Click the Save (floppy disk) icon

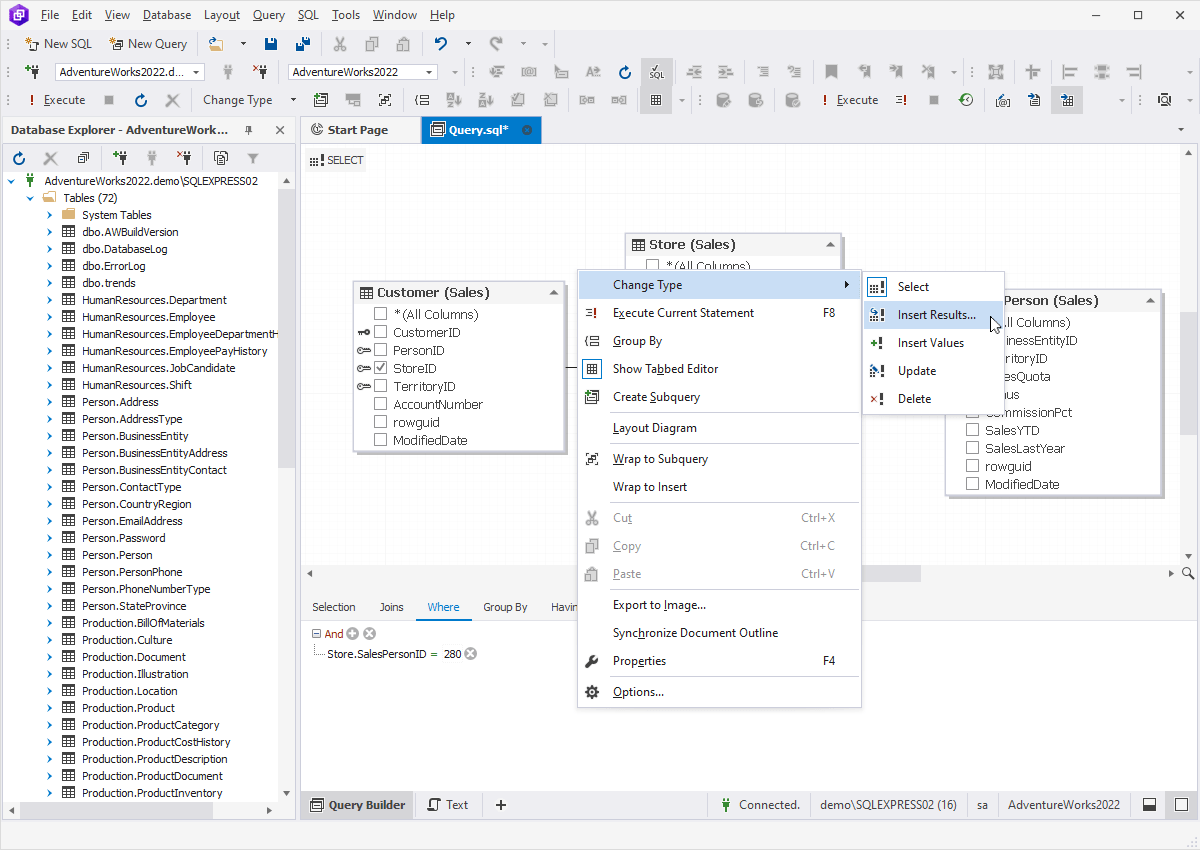click(x=271, y=44)
